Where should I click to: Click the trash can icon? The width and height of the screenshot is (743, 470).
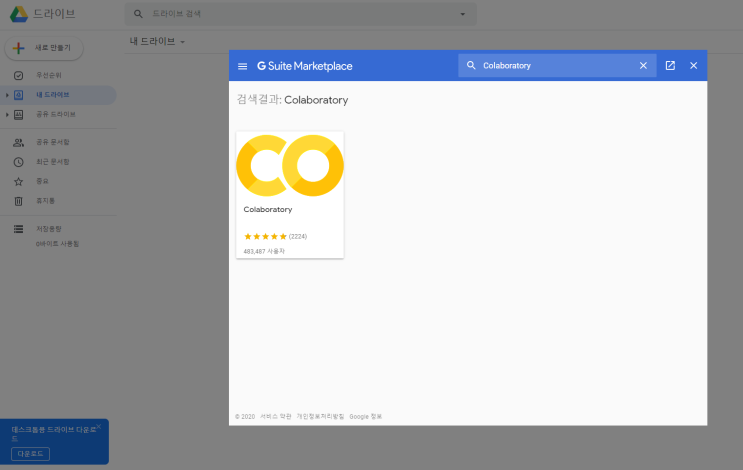point(18,201)
